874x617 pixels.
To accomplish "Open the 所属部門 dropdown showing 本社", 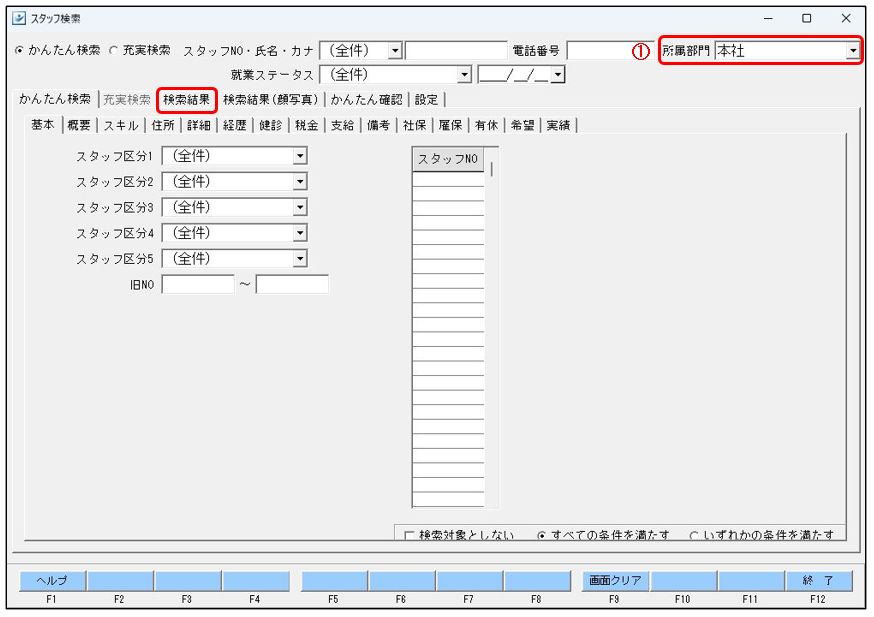I will (x=853, y=51).
